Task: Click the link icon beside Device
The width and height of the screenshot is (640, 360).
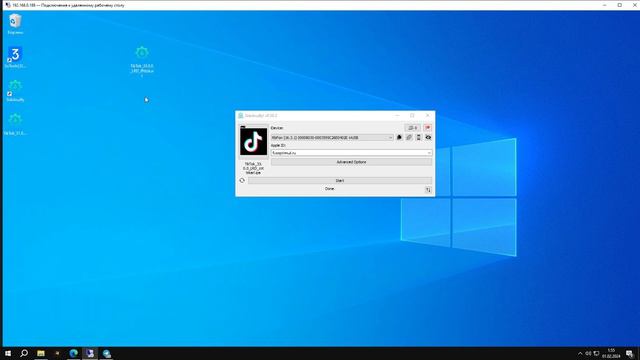Action: click(x=409, y=138)
